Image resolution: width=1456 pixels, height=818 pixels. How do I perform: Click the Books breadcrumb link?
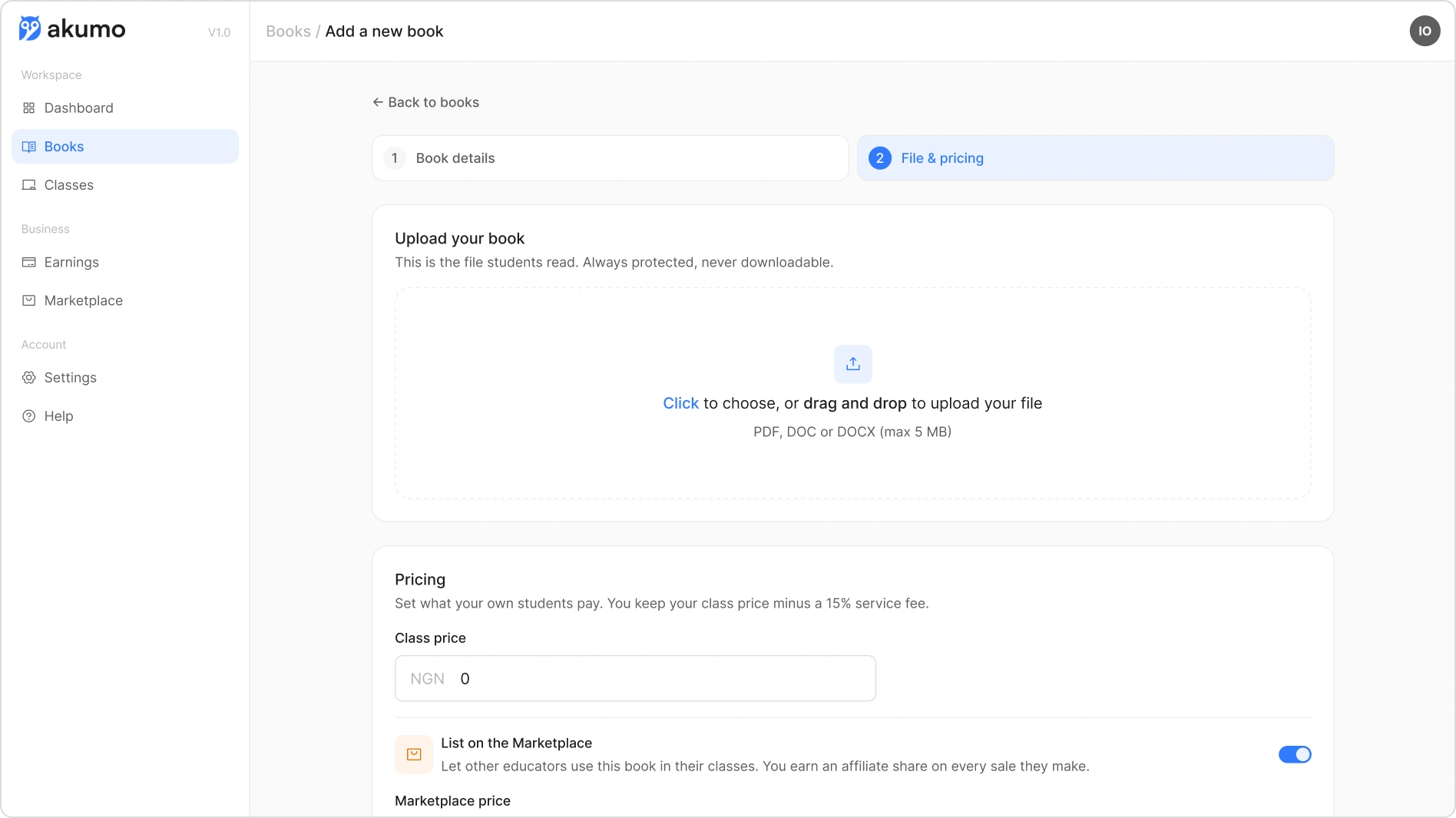pyautogui.click(x=288, y=31)
